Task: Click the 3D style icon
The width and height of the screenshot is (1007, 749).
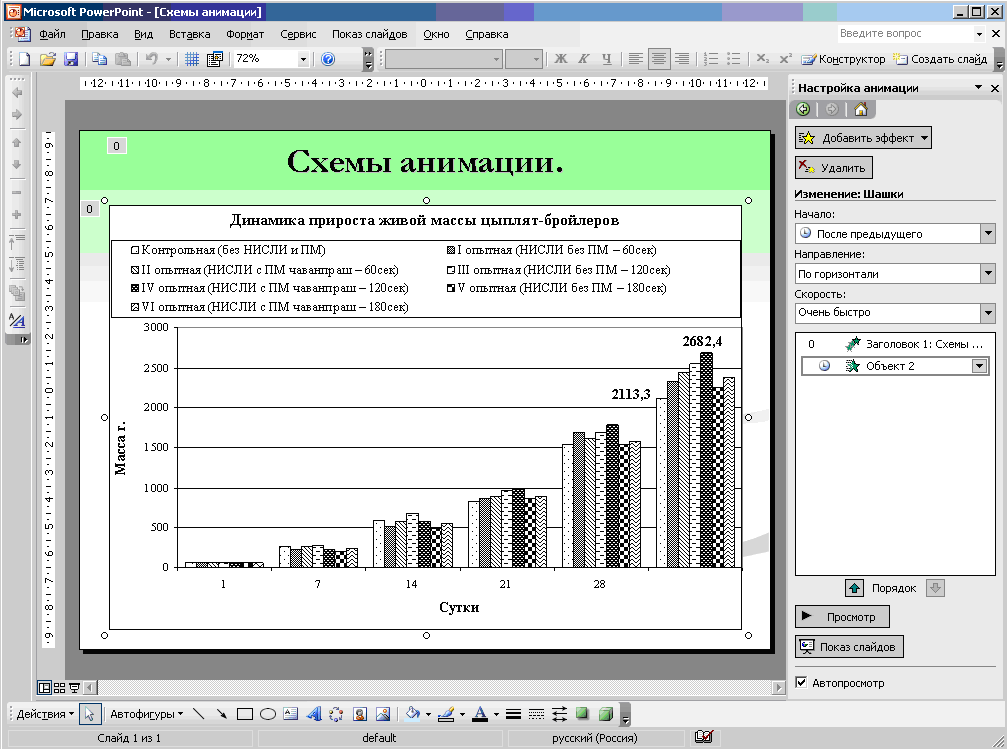Action: click(x=605, y=714)
